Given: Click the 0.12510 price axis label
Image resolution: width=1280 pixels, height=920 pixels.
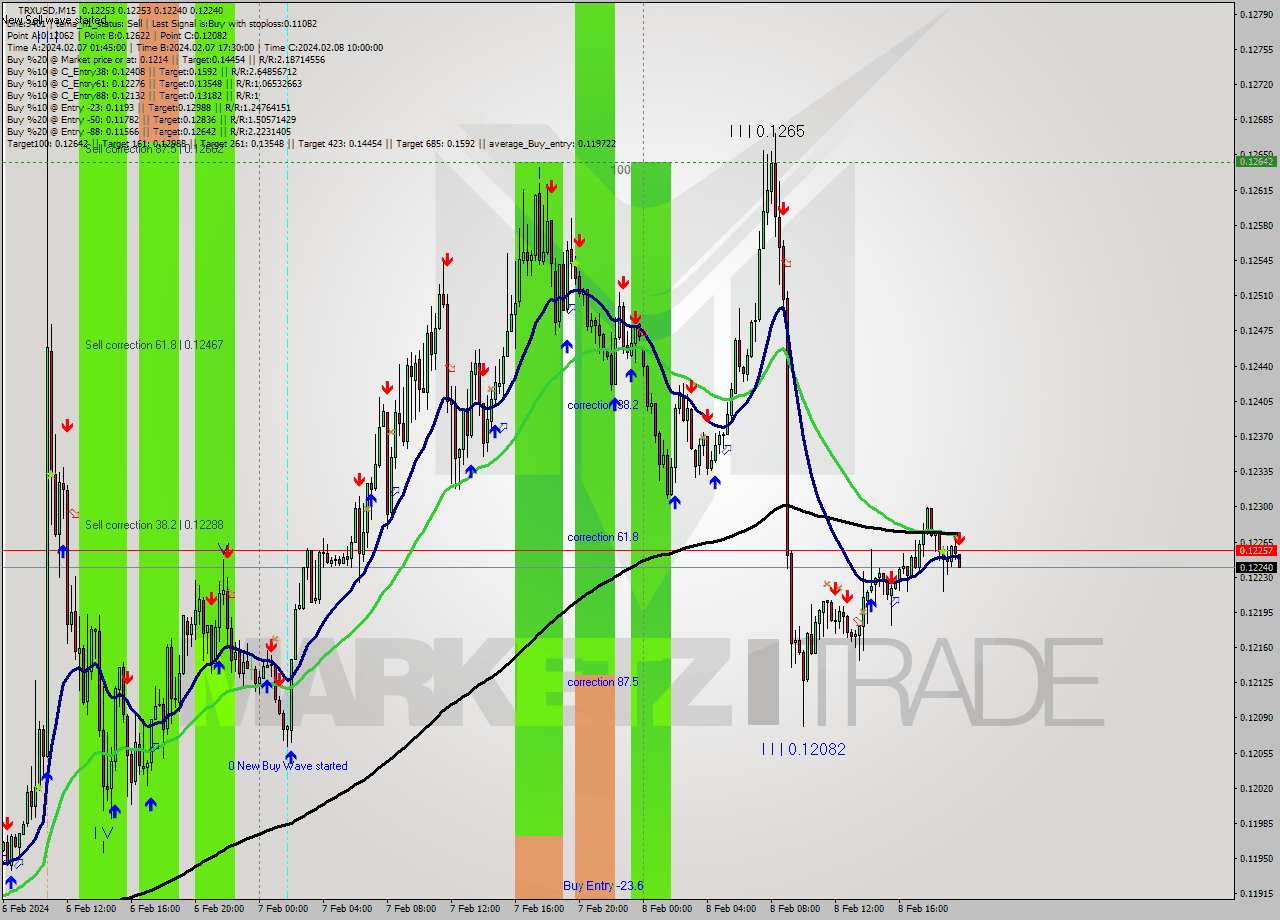Looking at the screenshot, I should pos(1256,295).
